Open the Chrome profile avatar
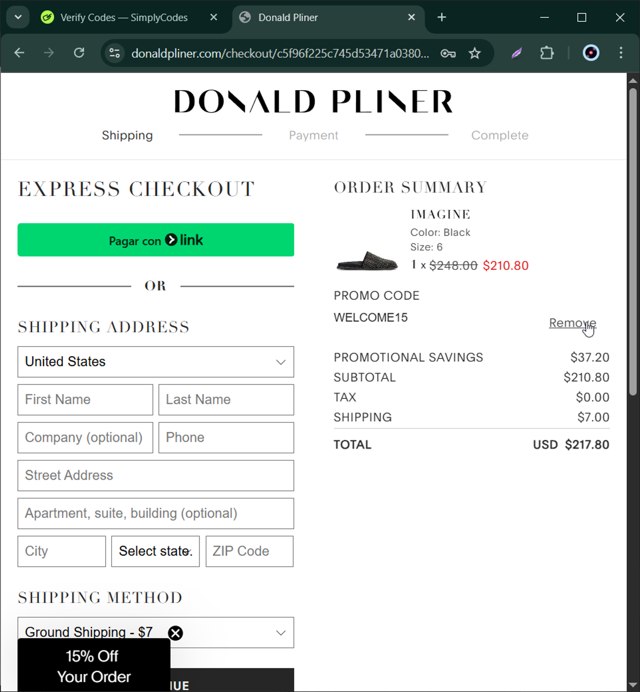 [x=591, y=53]
